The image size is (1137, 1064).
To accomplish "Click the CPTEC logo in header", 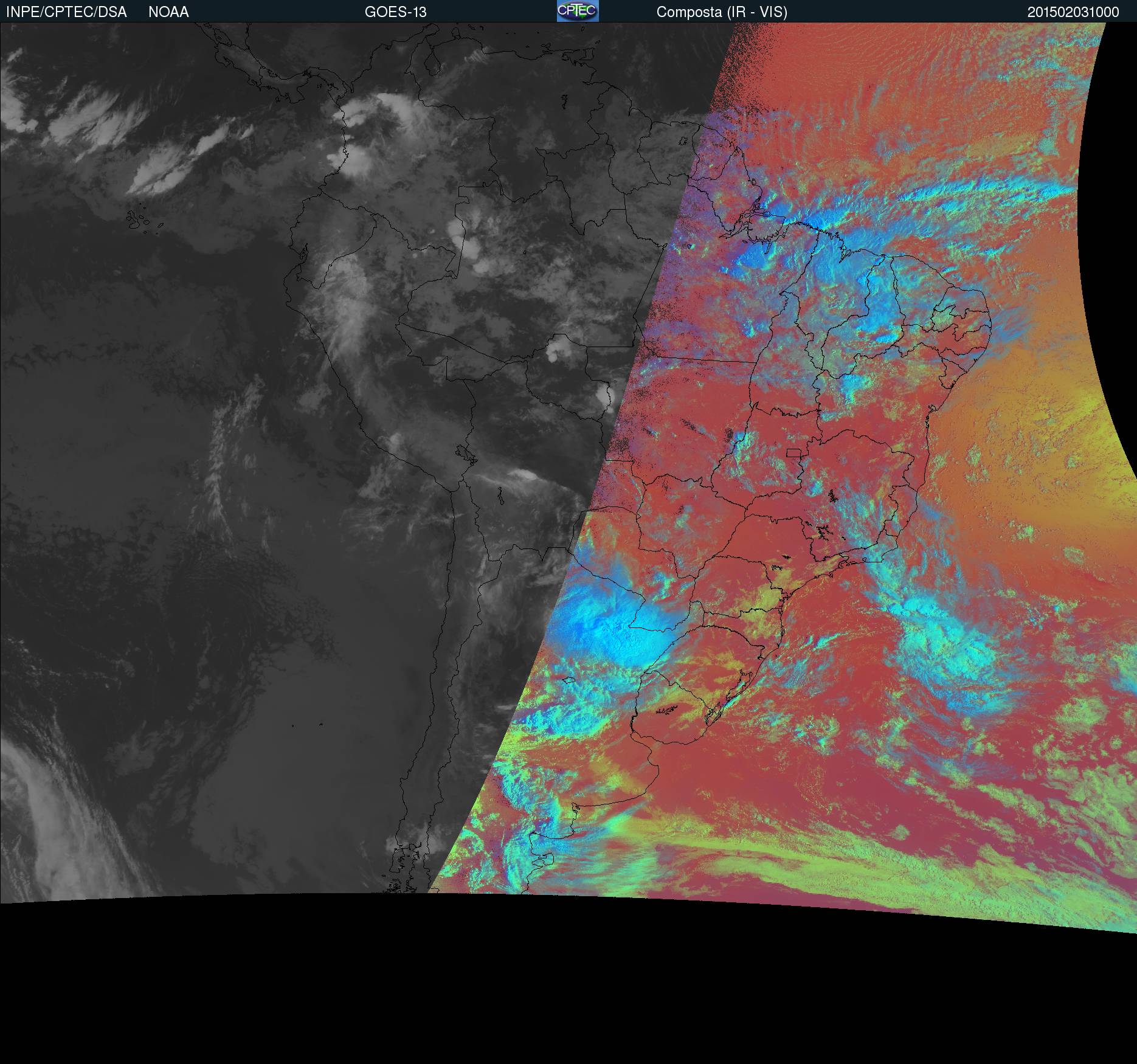I will pos(578,11).
